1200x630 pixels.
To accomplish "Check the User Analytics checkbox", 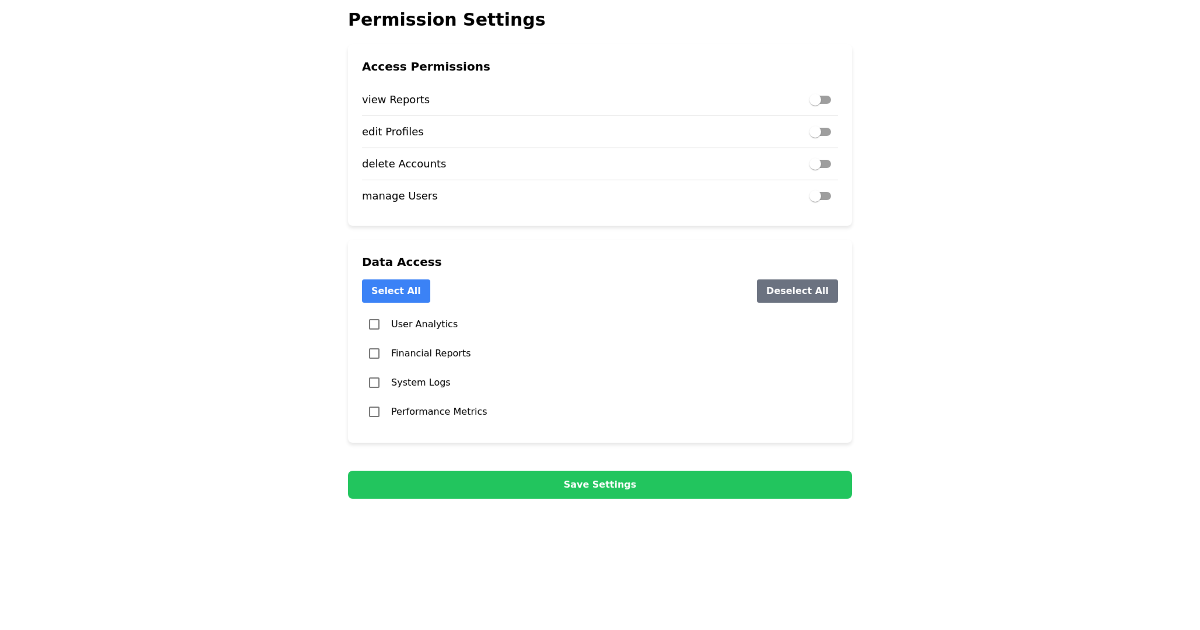I will pyautogui.click(x=374, y=324).
